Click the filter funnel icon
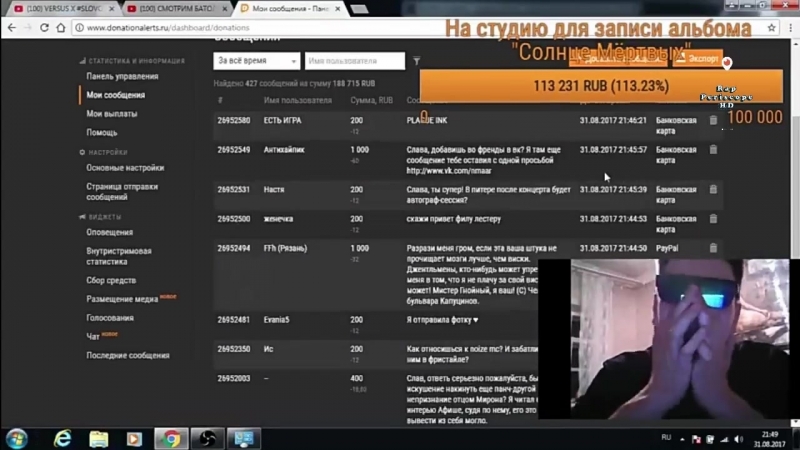800x450 pixels. click(416, 61)
